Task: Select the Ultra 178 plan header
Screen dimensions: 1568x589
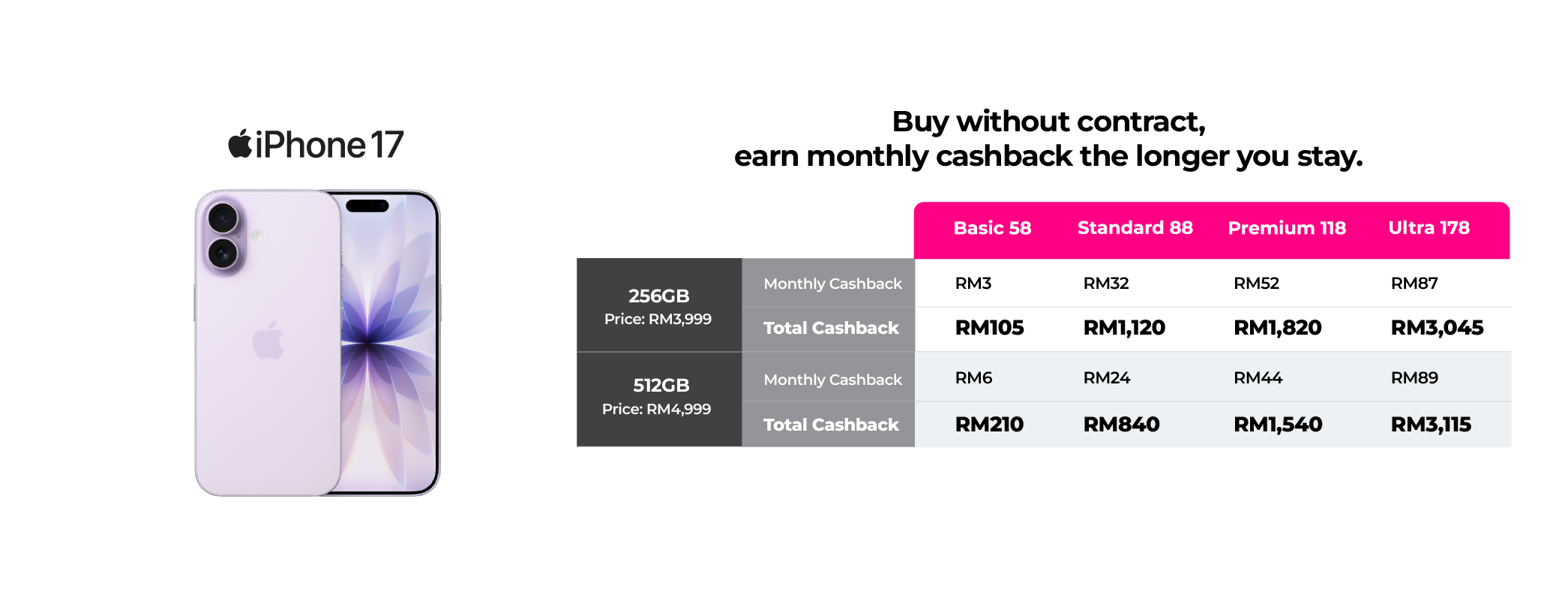Action: click(1429, 228)
